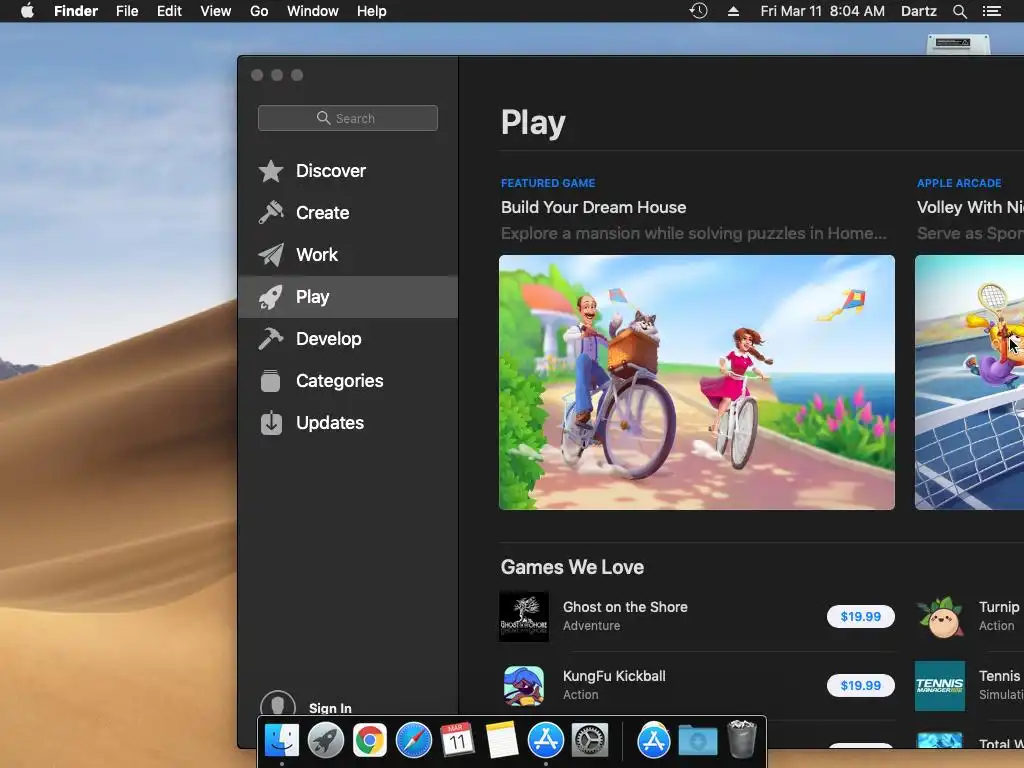This screenshot has width=1024, height=768.
Task: Buy KungFu Kickball for $19.99
Action: click(x=860, y=686)
